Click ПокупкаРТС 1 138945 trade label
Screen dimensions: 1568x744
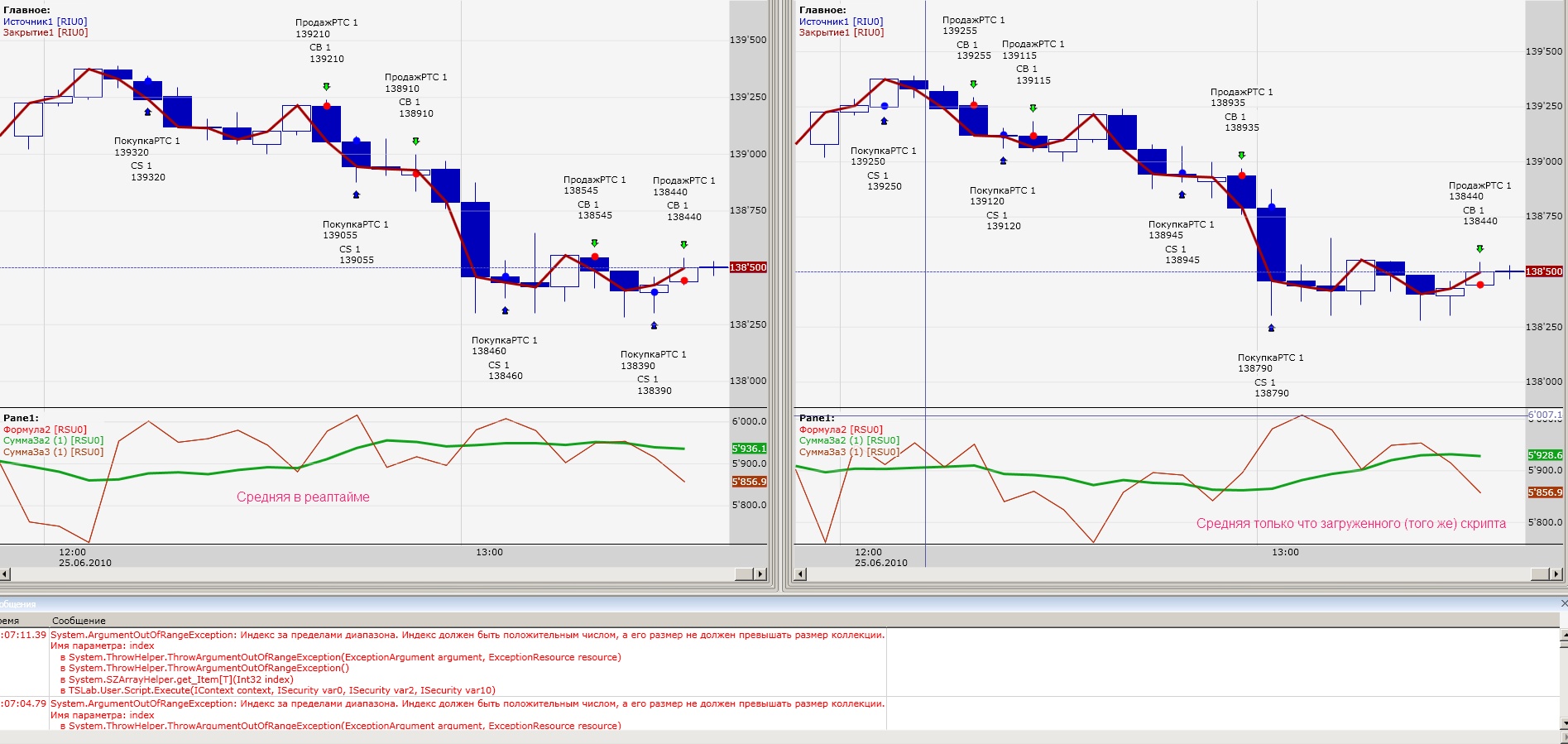[x=1181, y=230]
